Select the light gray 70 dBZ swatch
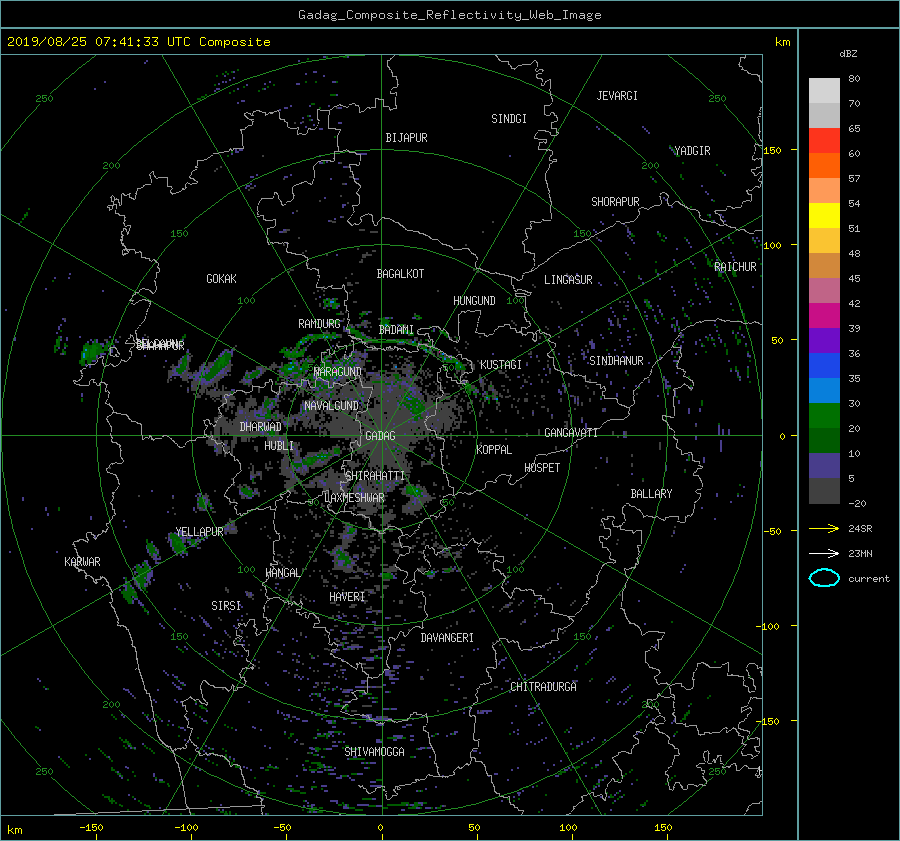This screenshot has width=900, height=841. point(824,90)
